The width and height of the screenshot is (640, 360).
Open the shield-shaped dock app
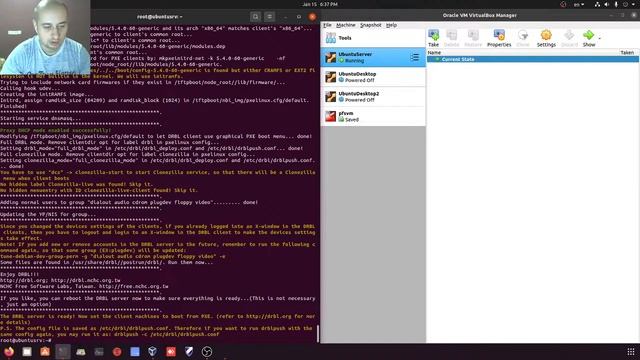[189, 351]
